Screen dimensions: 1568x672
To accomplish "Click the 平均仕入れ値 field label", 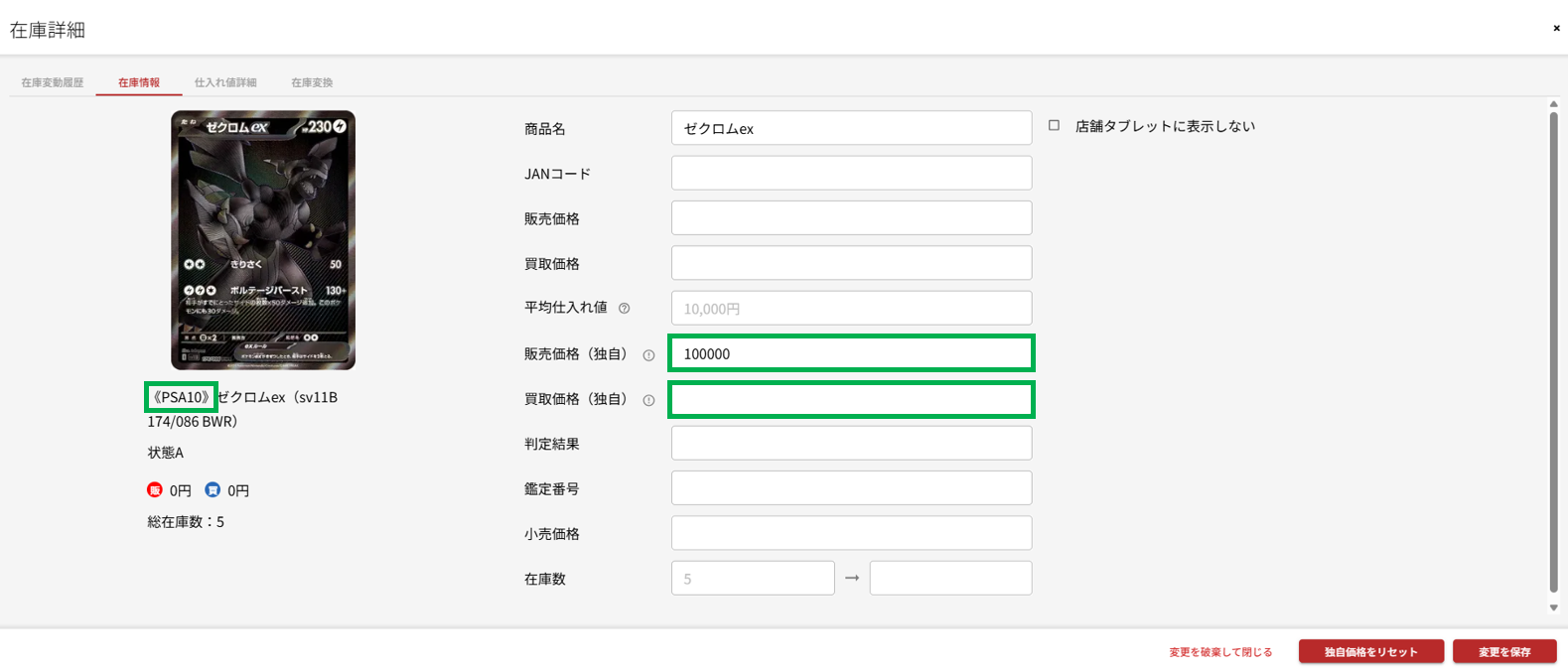I will pos(566,308).
